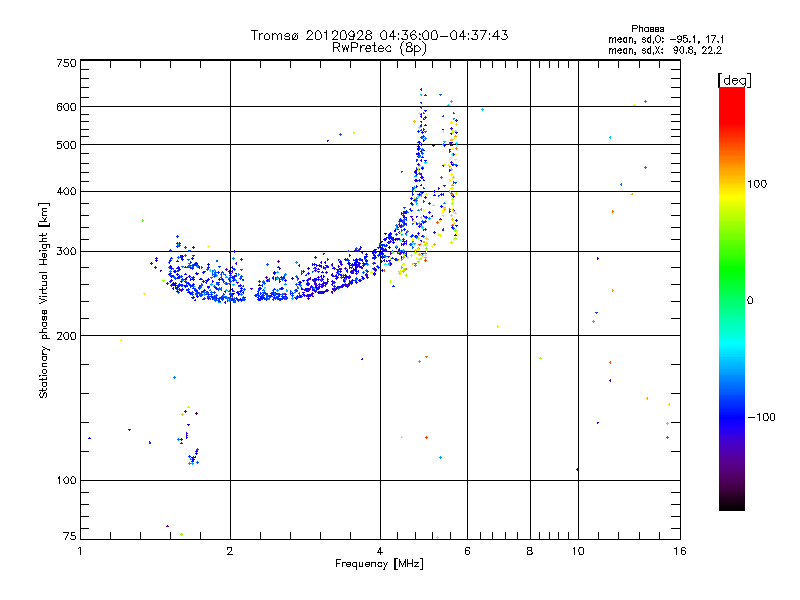This screenshot has width=800, height=600.
Task: Click the rainbow phase color bar
Action: point(732,299)
